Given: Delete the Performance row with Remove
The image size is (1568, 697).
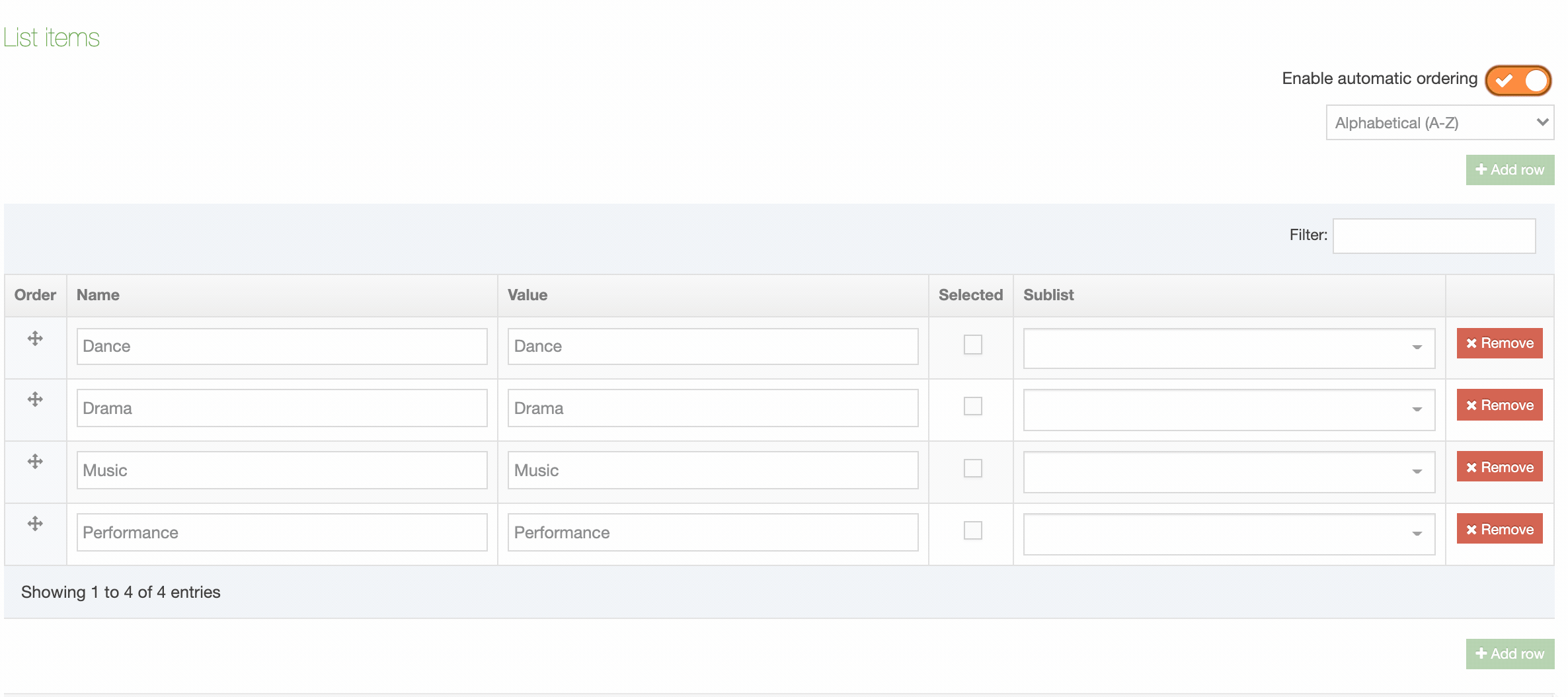Looking at the screenshot, I should click(x=1499, y=529).
